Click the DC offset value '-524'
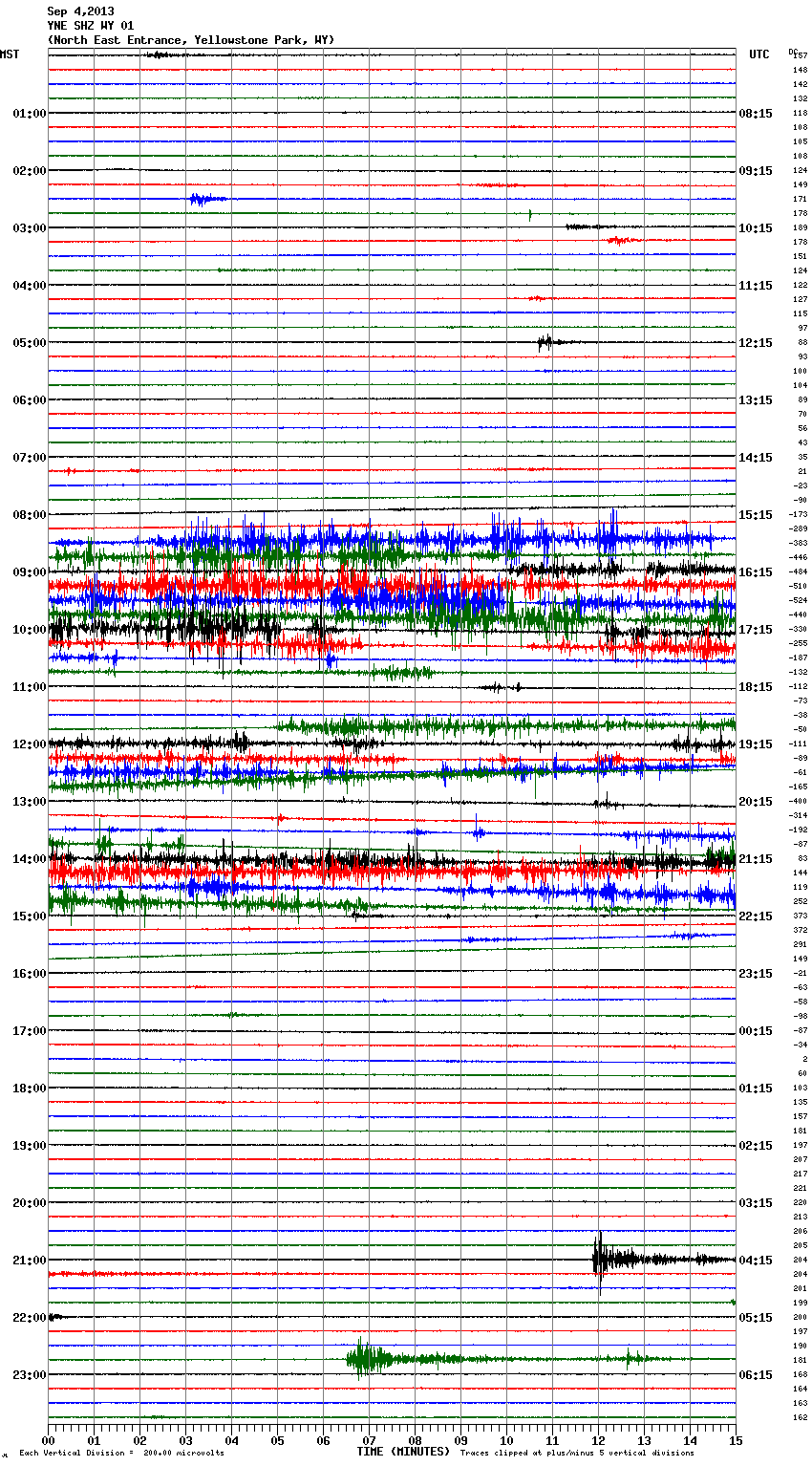 coord(798,601)
